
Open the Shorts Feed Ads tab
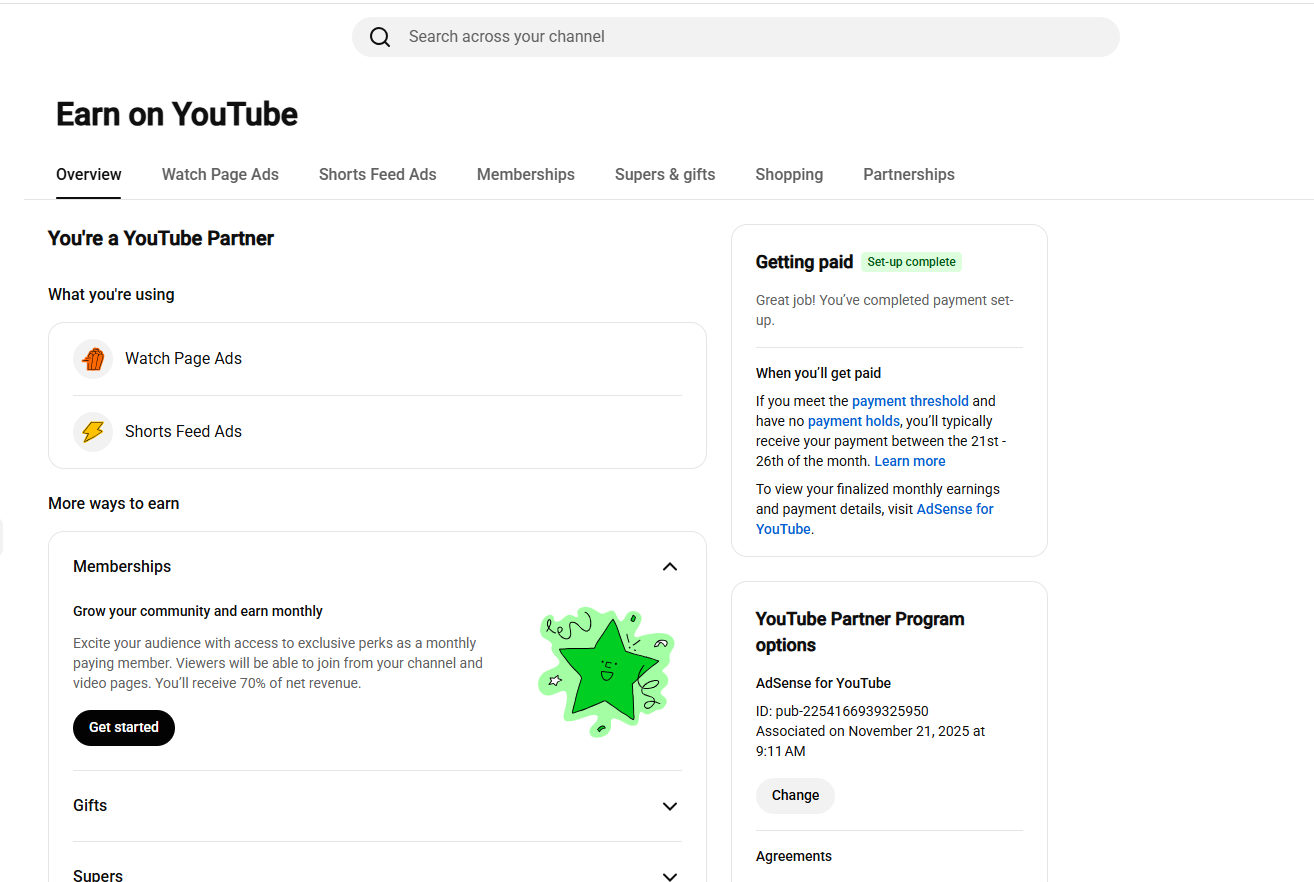click(x=378, y=174)
